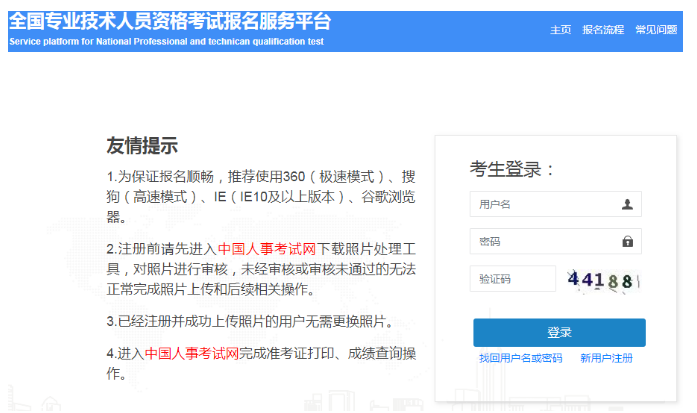This screenshot has width=697, height=413.
Task: Click the 友情提示 heading
Action: [142, 146]
